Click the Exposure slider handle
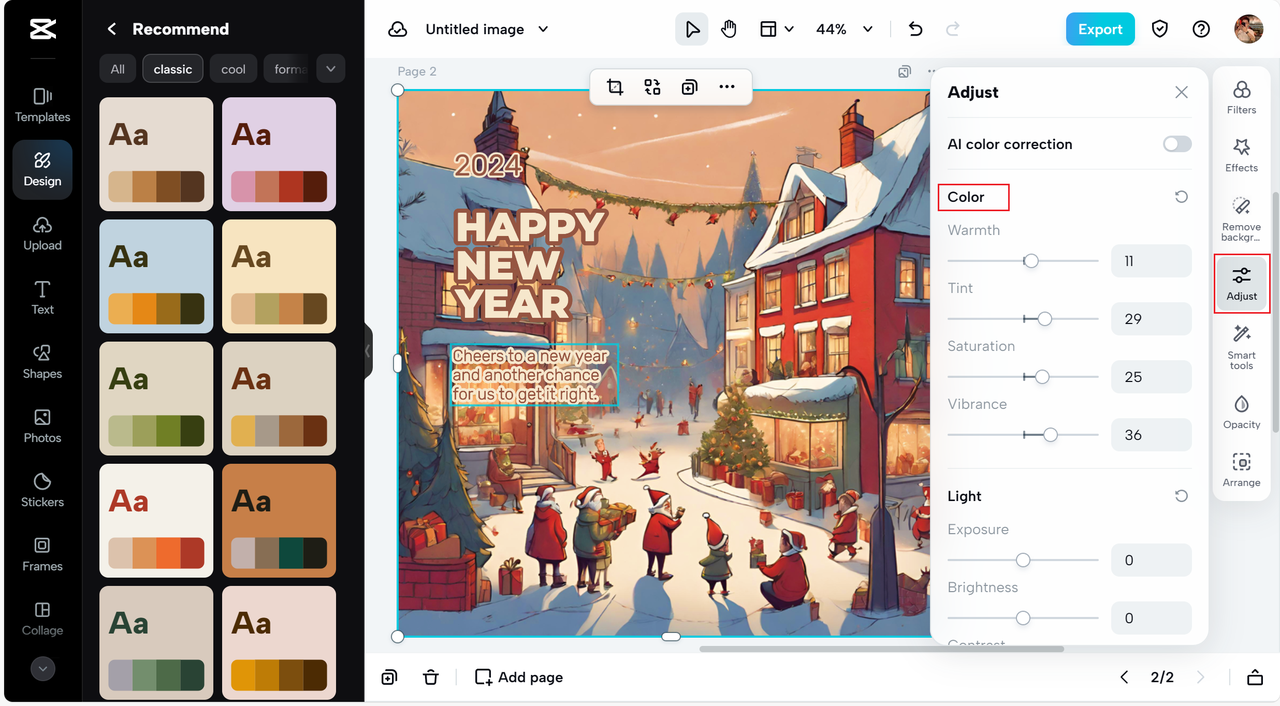 [1022, 560]
